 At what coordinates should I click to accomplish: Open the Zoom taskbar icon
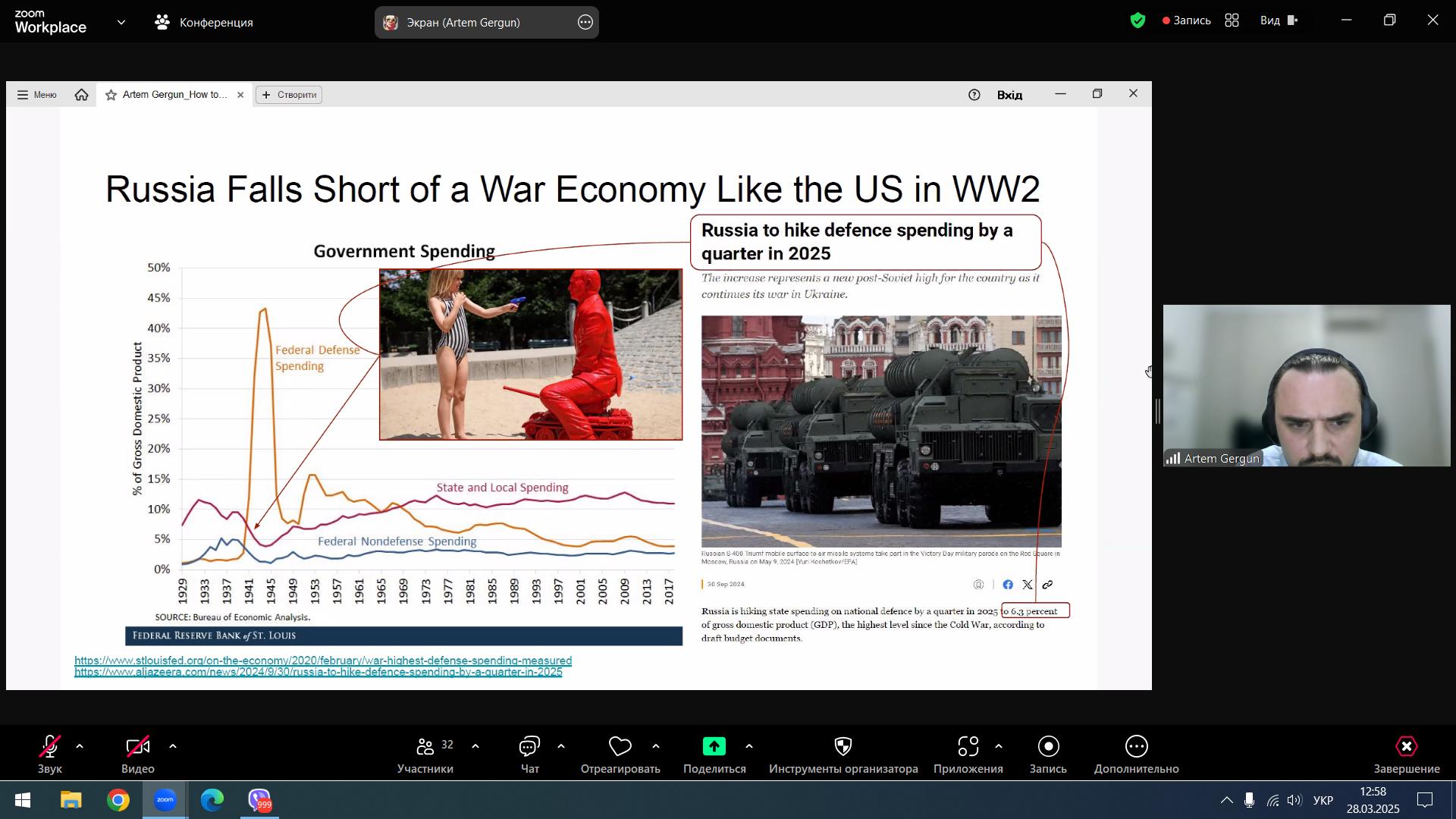[x=165, y=800]
